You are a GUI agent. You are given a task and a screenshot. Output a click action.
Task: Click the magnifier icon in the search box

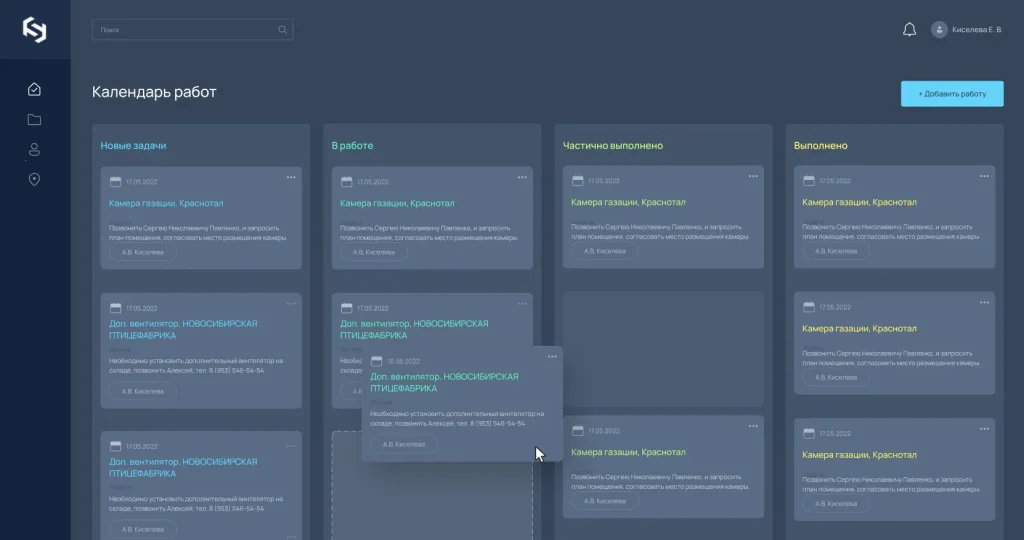(283, 30)
